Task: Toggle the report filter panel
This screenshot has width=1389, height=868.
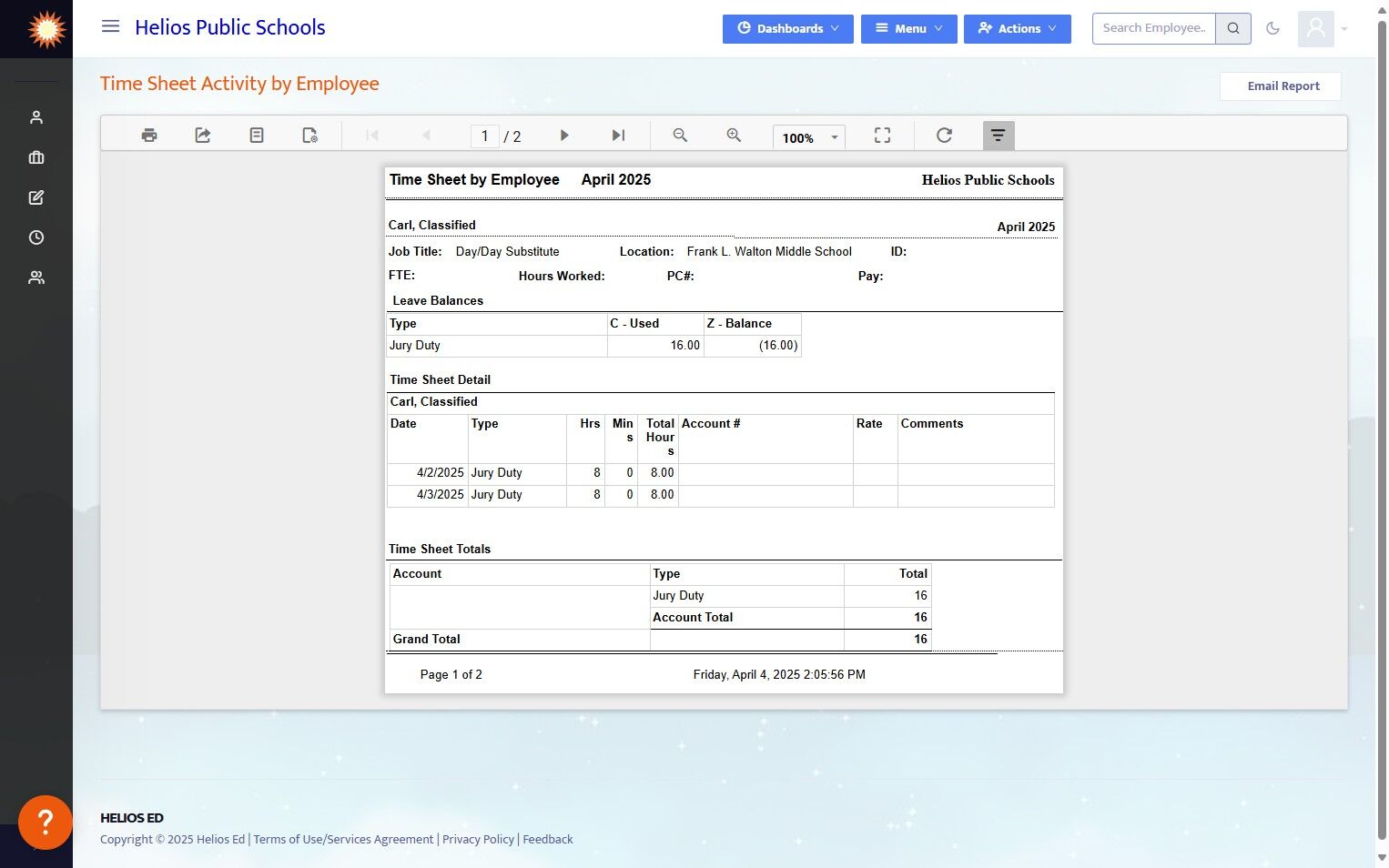Action: pos(999,136)
